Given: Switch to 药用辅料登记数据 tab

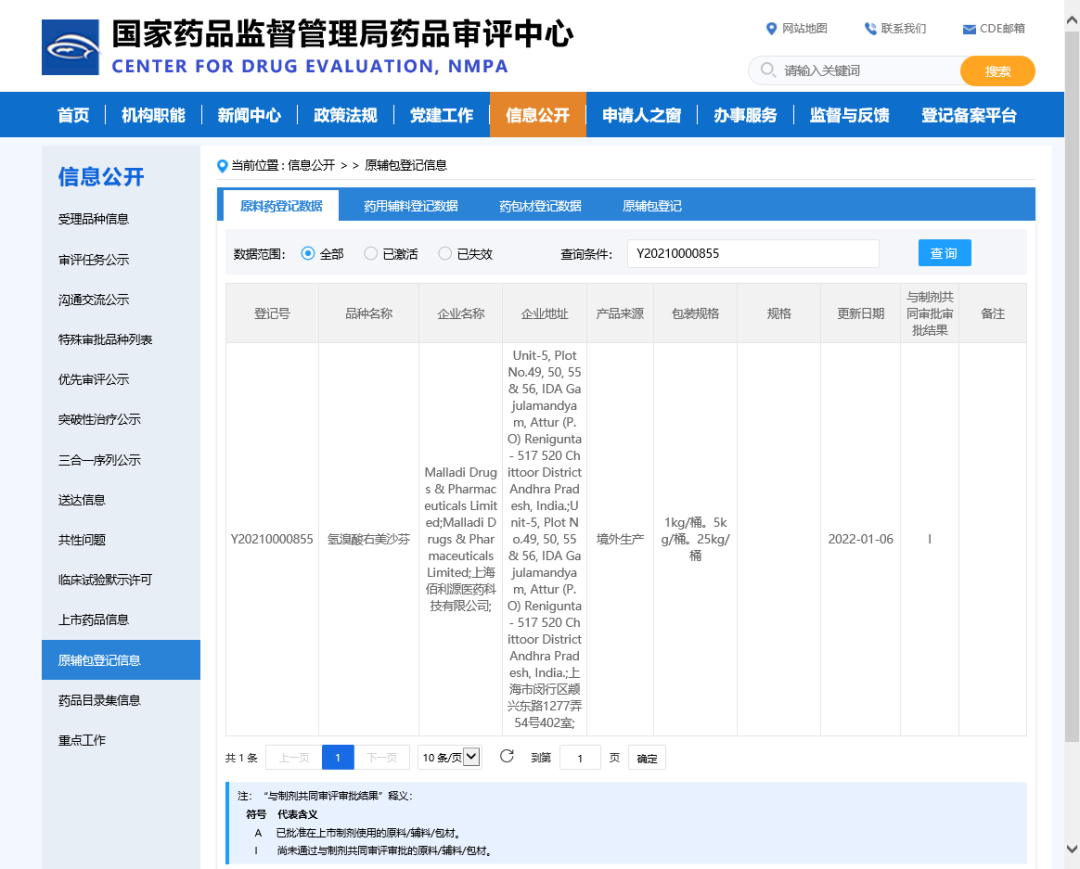Looking at the screenshot, I should click(x=410, y=206).
